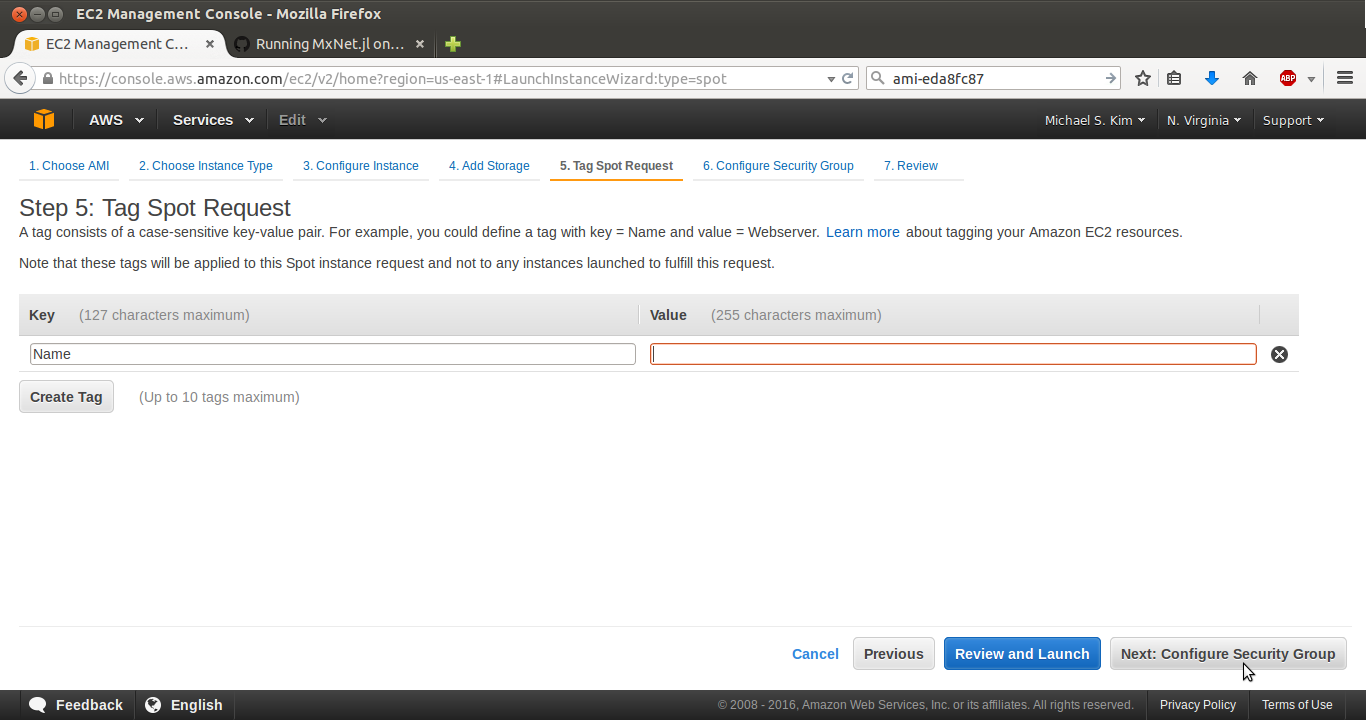Go to the Firefox home page icon
This screenshot has height=720, width=1366.
tap(1249, 78)
